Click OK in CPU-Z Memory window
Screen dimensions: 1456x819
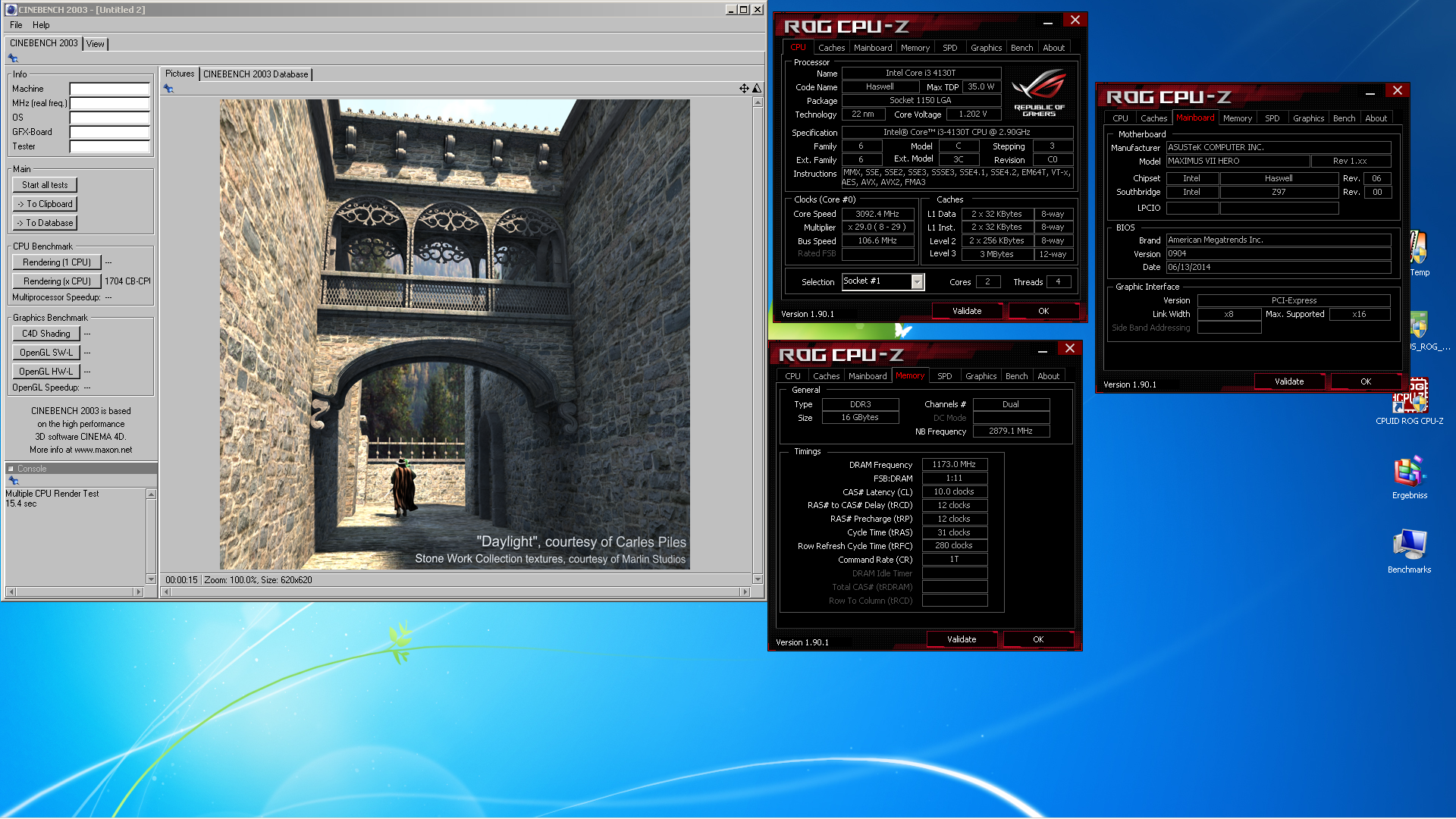click(x=1038, y=639)
